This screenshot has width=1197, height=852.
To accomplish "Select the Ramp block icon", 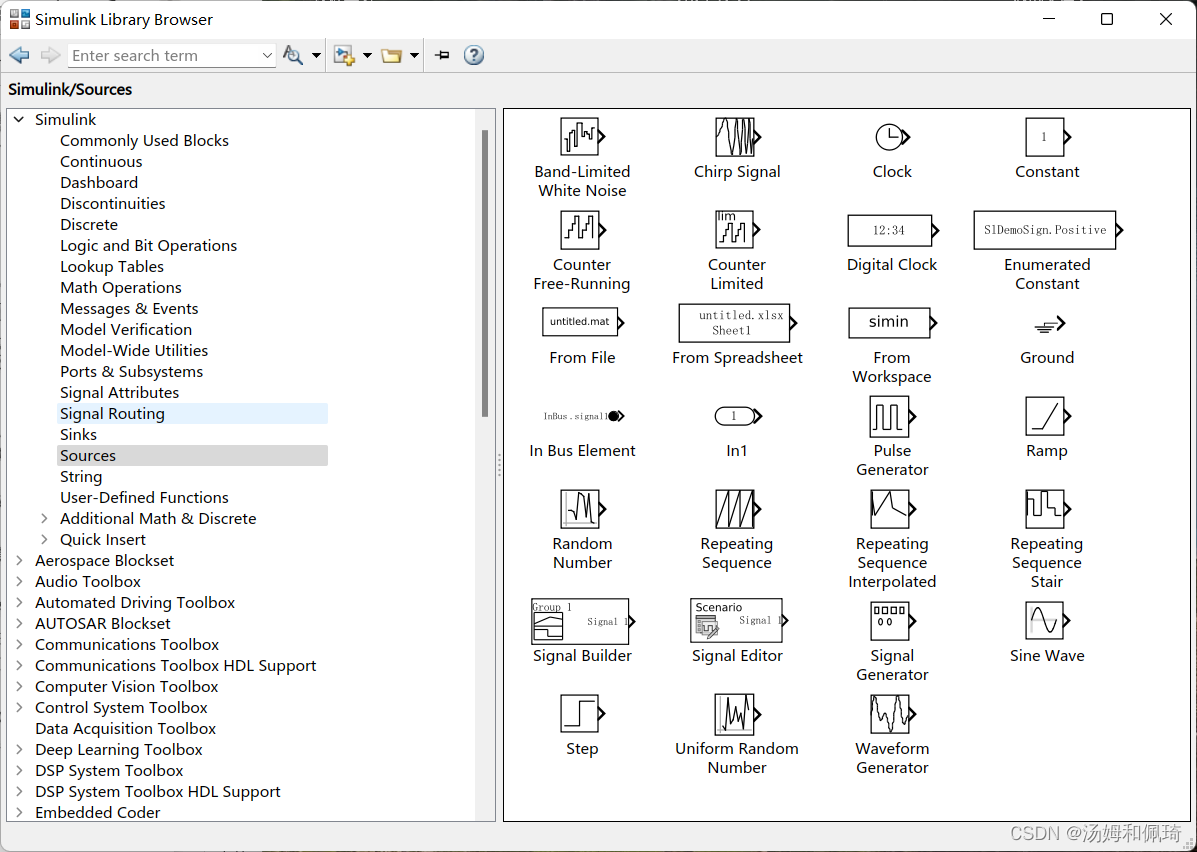I will [1047, 416].
